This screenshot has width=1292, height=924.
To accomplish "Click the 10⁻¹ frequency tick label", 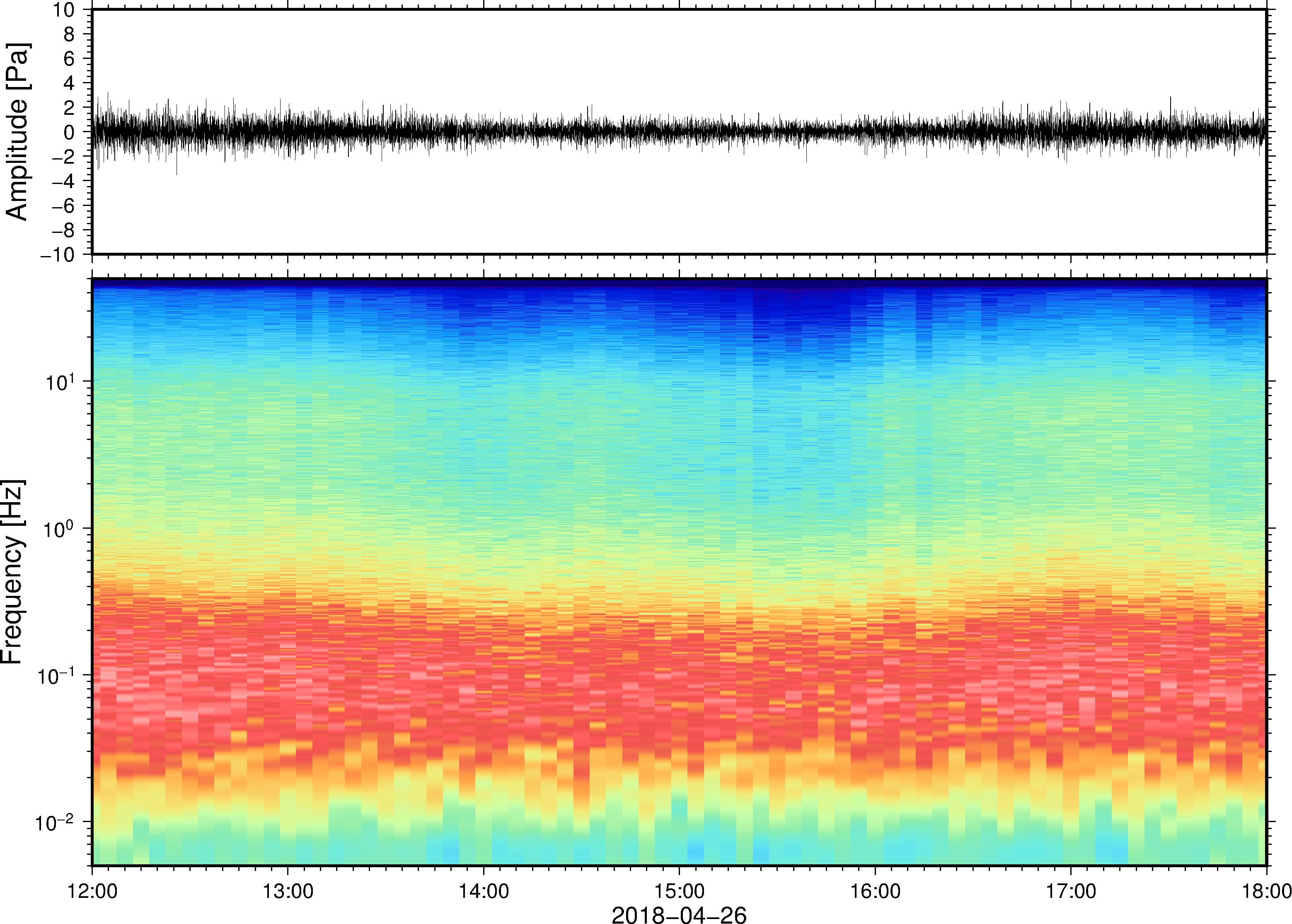I will pyautogui.click(x=57, y=675).
